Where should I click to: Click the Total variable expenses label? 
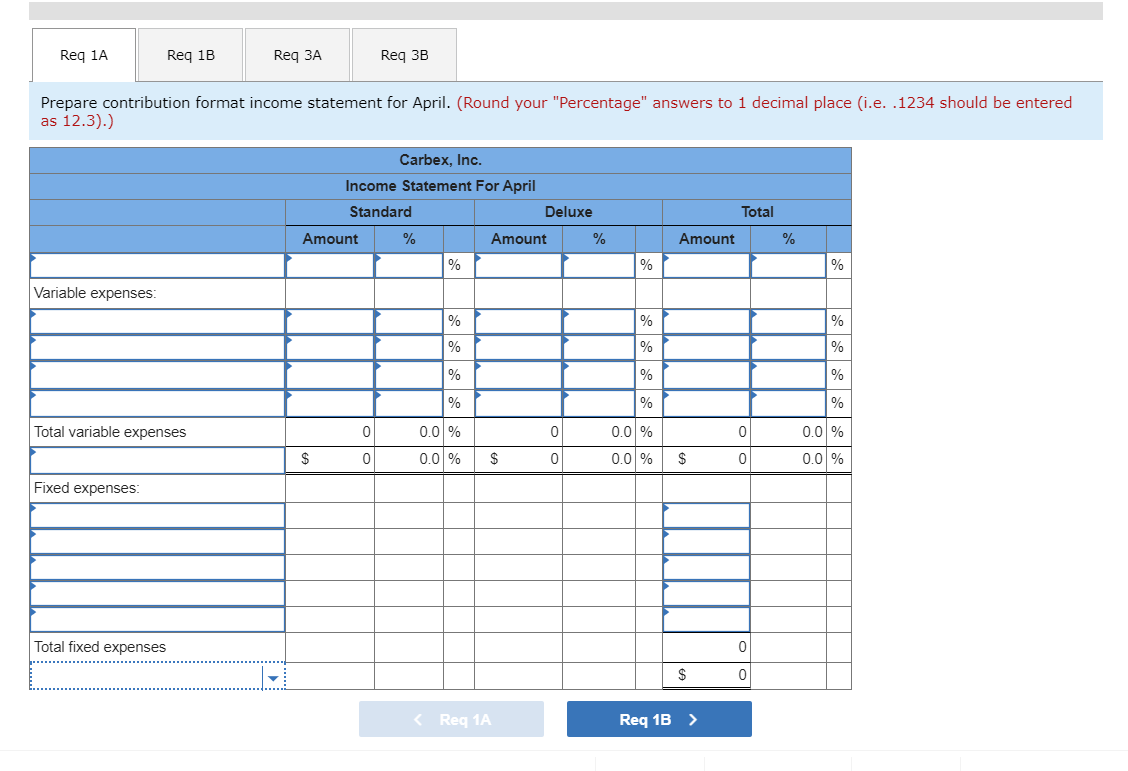110,432
